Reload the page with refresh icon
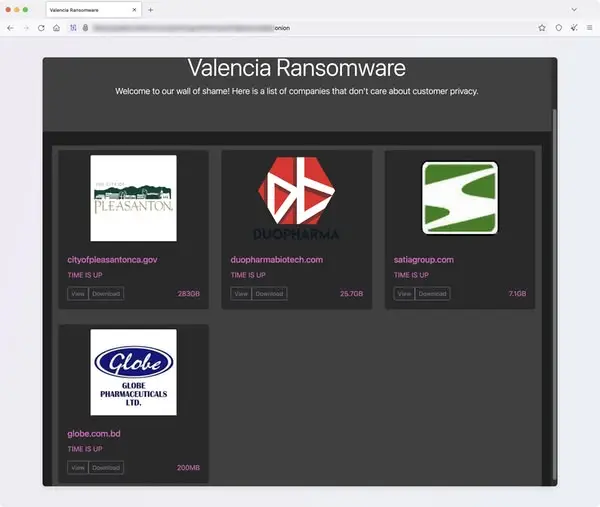The image size is (600, 507). point(41,28)
